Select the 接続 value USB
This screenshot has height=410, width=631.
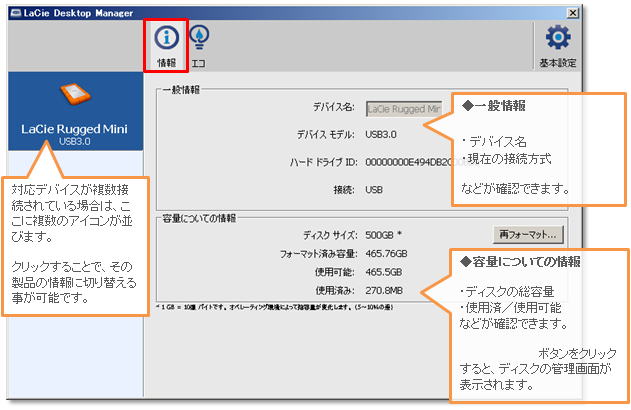[x=374, y=190]
